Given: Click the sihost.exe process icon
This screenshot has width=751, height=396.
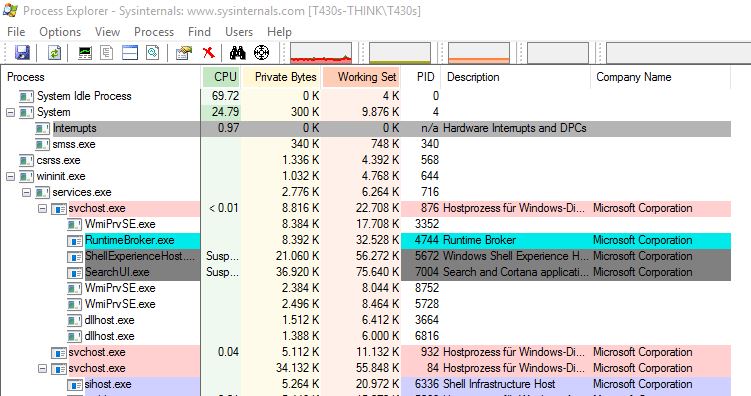Looking at the screenshot, I should tap(74, 385).
